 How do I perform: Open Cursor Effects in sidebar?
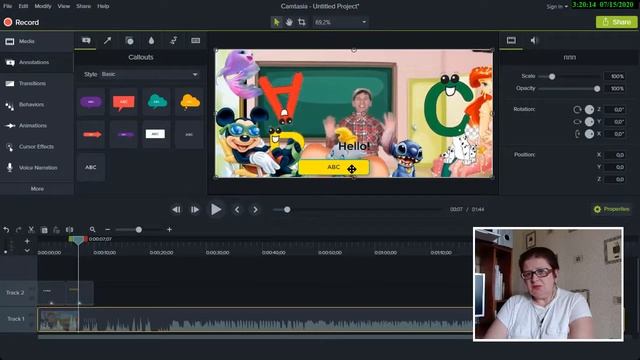37,147
